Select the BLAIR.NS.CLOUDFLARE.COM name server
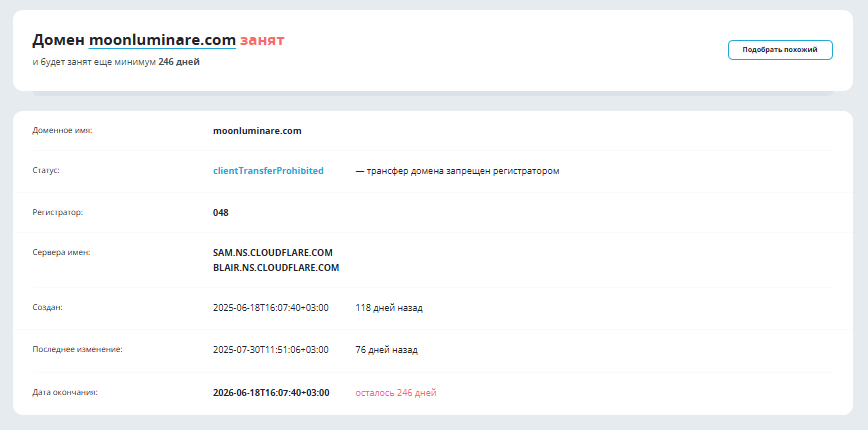This screenshot has height=430, width=868. click(276, 268)
